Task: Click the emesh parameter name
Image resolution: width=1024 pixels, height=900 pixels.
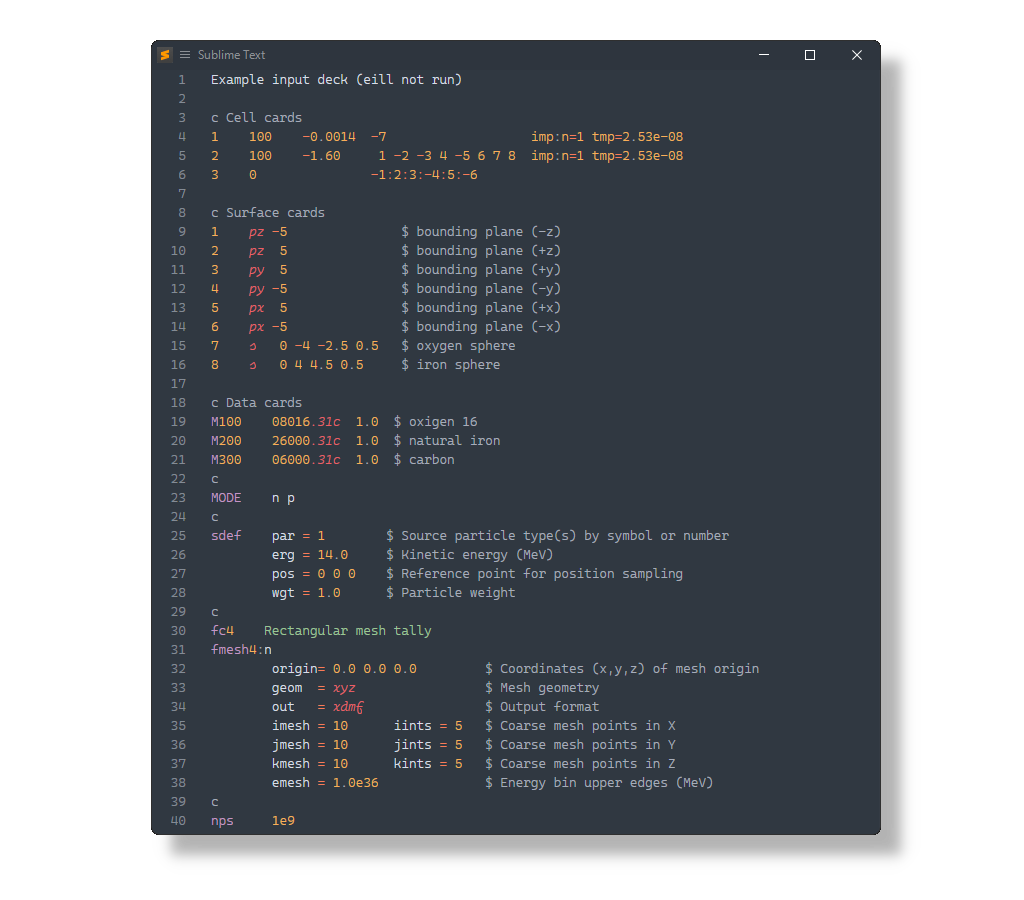Action: 291,783
